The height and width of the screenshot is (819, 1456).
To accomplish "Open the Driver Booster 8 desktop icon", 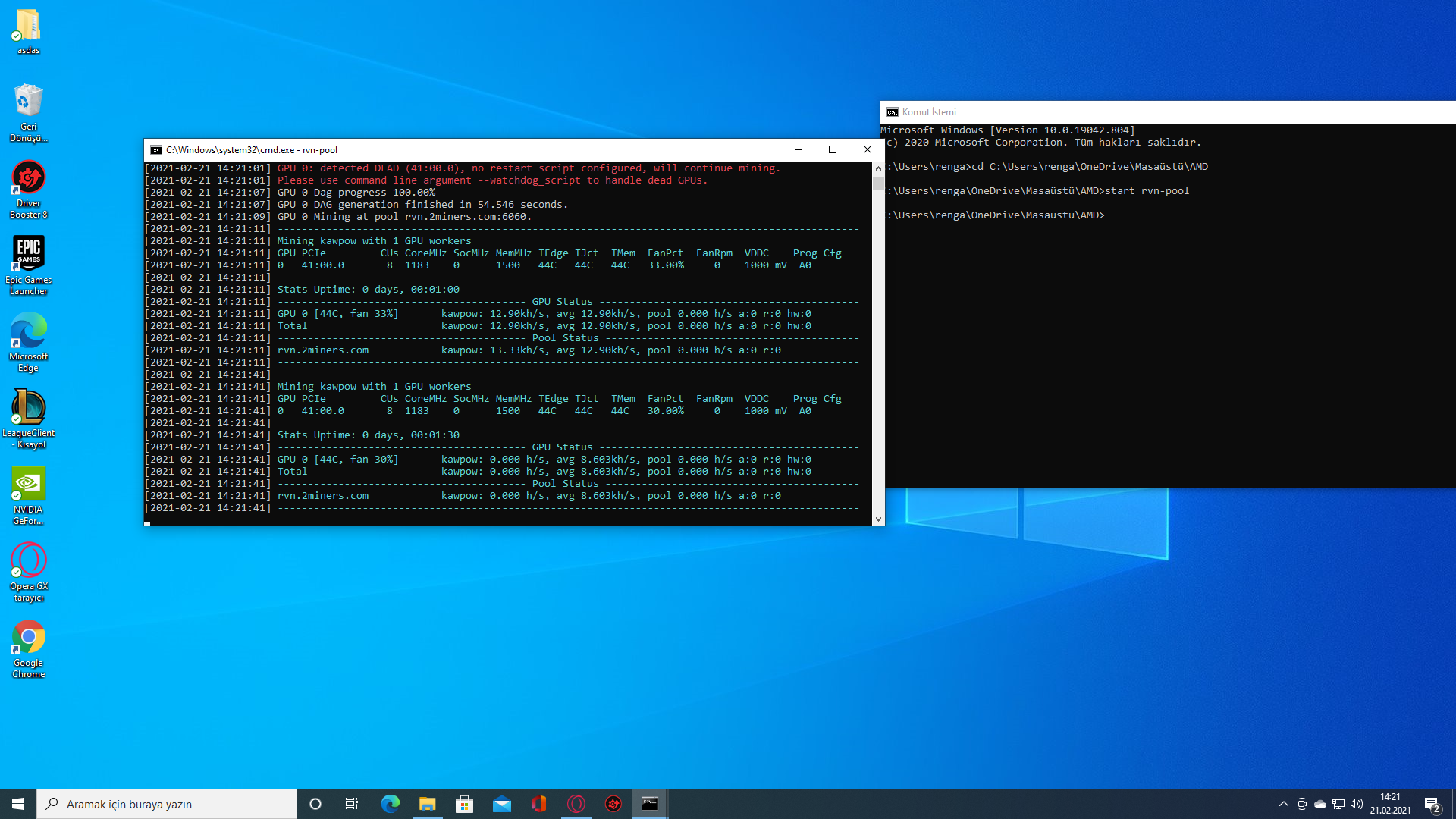I will (x=29, y=179).
